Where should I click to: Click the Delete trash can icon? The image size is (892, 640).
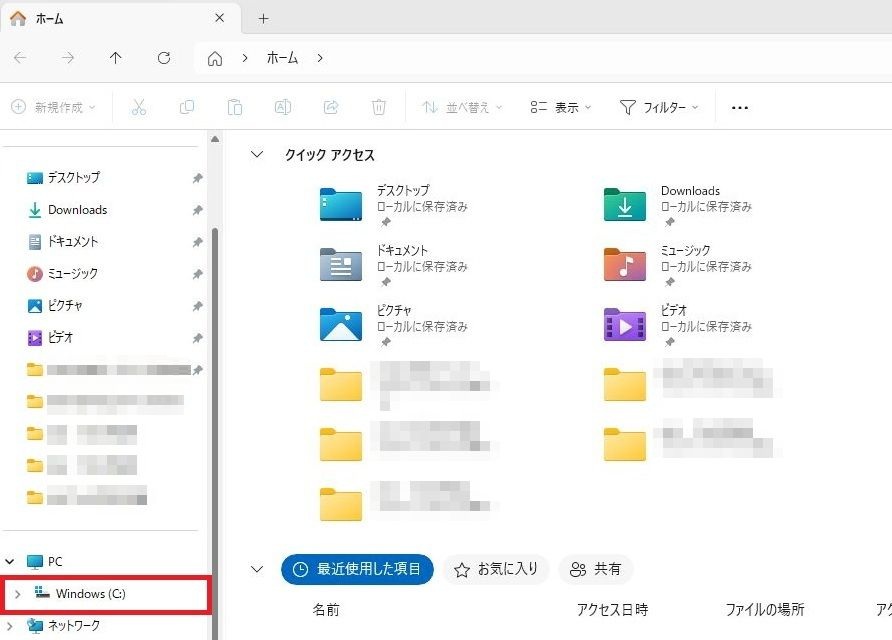click(x=379, y=107)
